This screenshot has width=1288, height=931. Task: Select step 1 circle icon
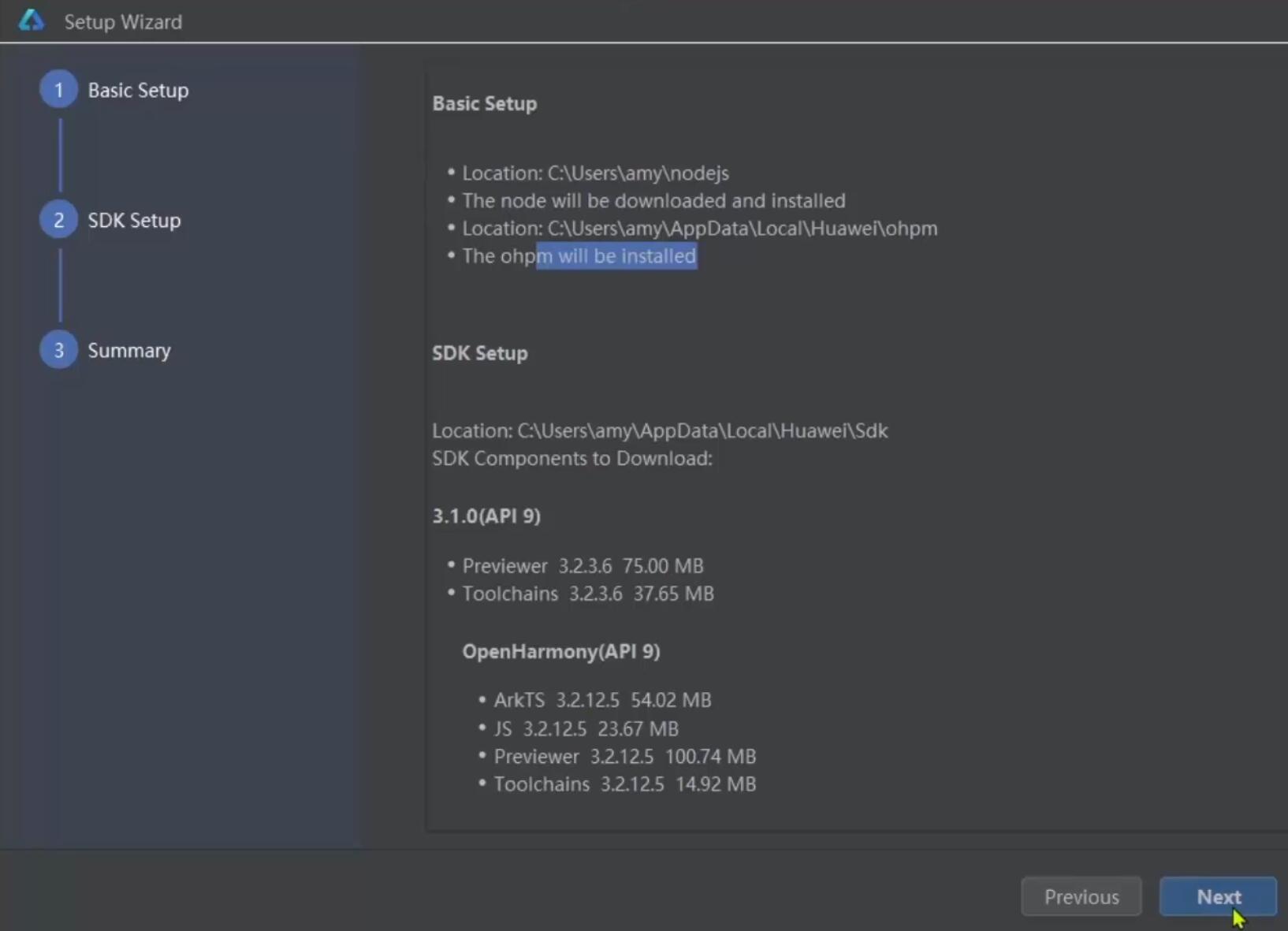pyautogui.click(x=58, y=90)
